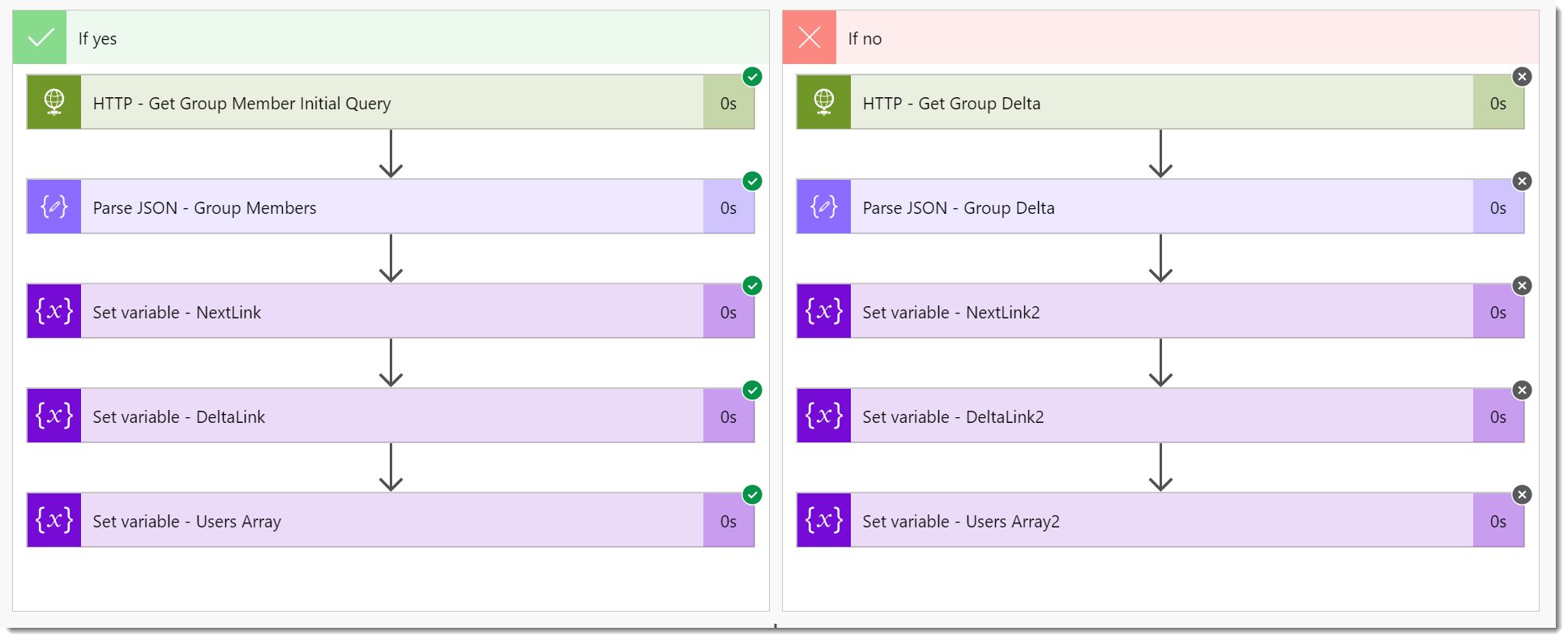Click variable icon of Set variable - Users Array
The image size is (1568, 640).
[54, 520]
